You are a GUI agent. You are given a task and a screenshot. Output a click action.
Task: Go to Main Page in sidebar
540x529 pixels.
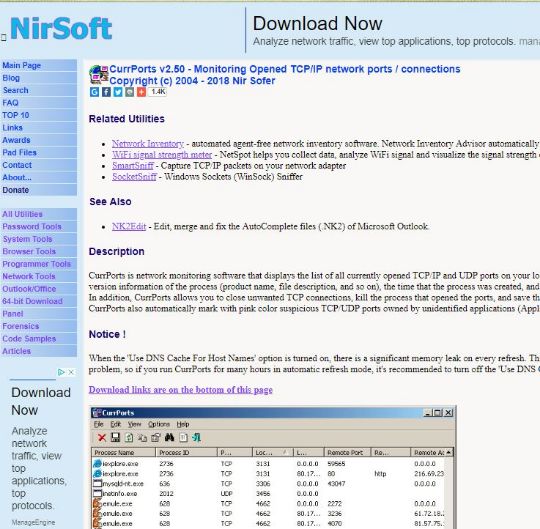[x=21, y=65]
